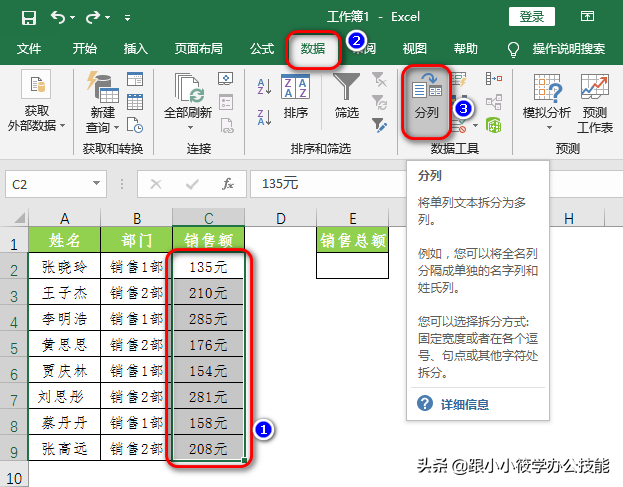The height and width of the screenshot is (487, 623).
Task: Expand the Name Box dropdown arrow
Action: coord(96,183)
